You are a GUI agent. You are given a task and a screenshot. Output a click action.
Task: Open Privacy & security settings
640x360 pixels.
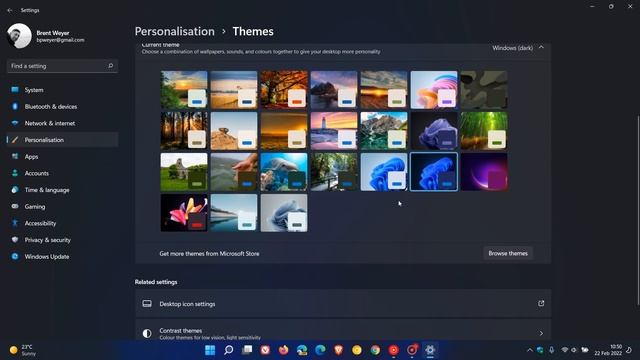click(x=62, y=240)
